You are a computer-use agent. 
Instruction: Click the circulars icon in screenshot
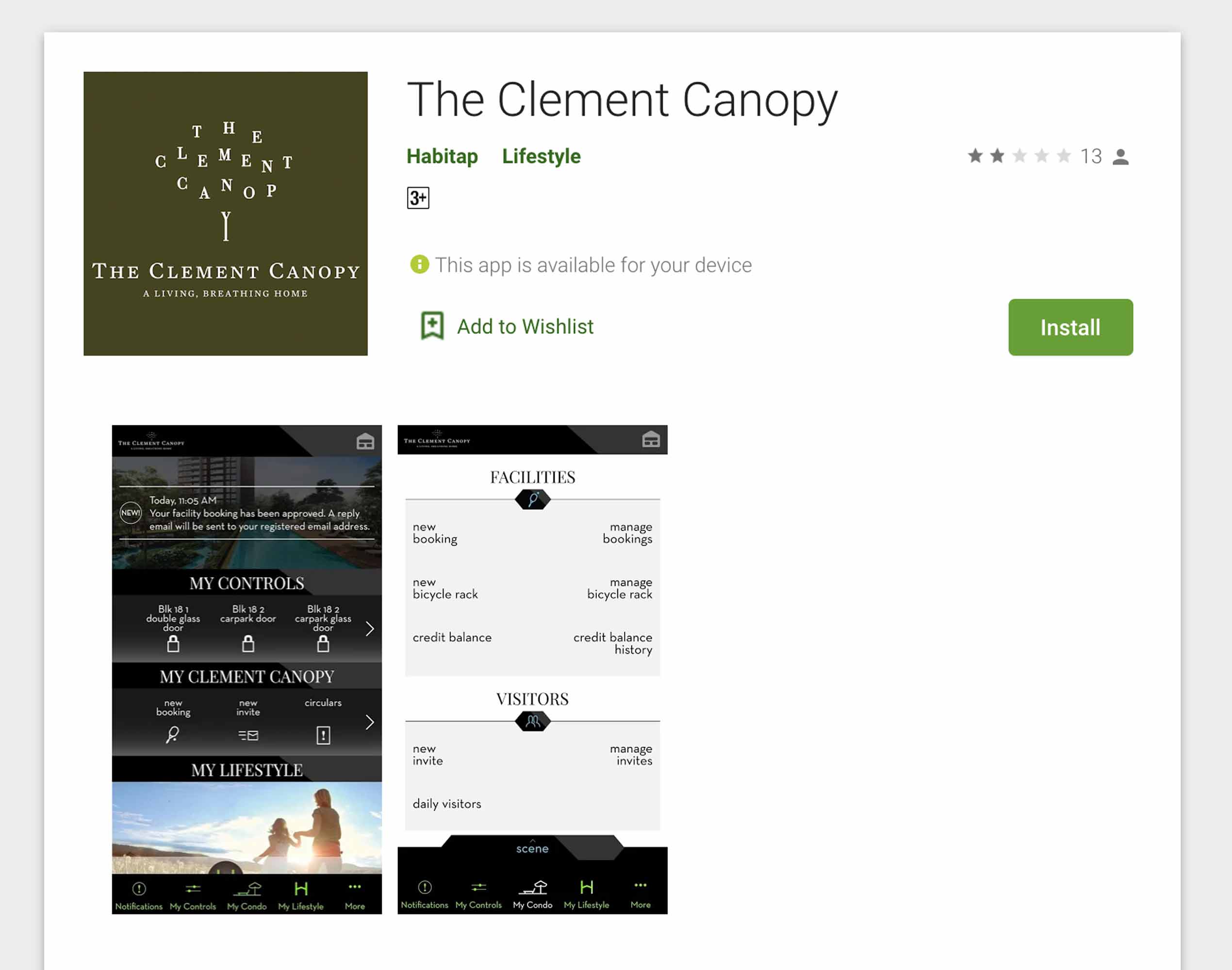click(x=323, y=735)
